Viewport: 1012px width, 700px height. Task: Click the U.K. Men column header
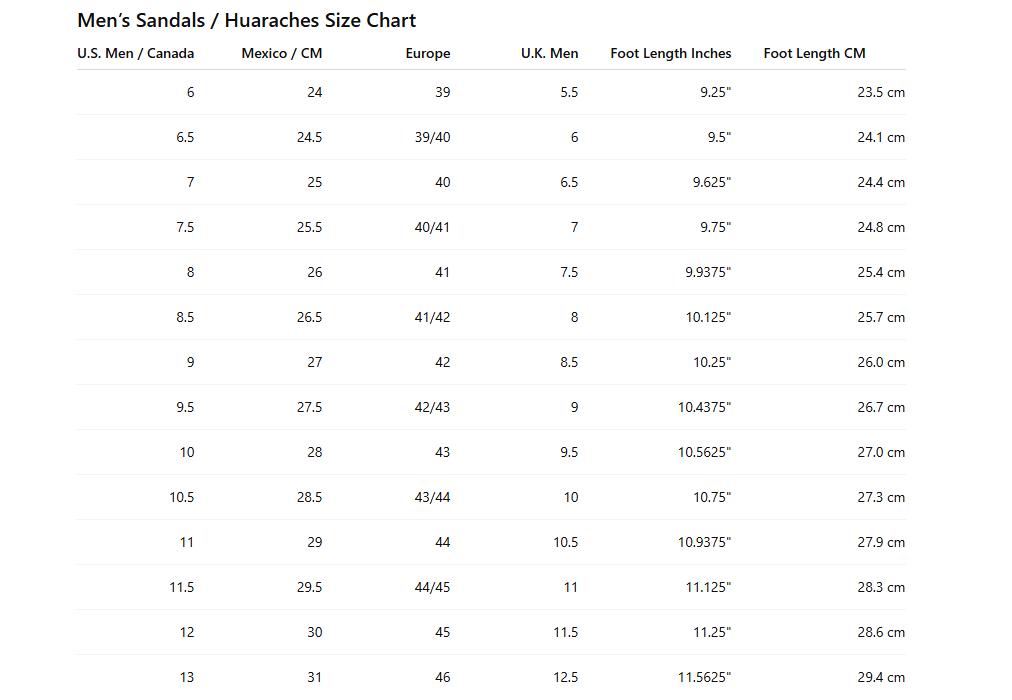point(549,54)
